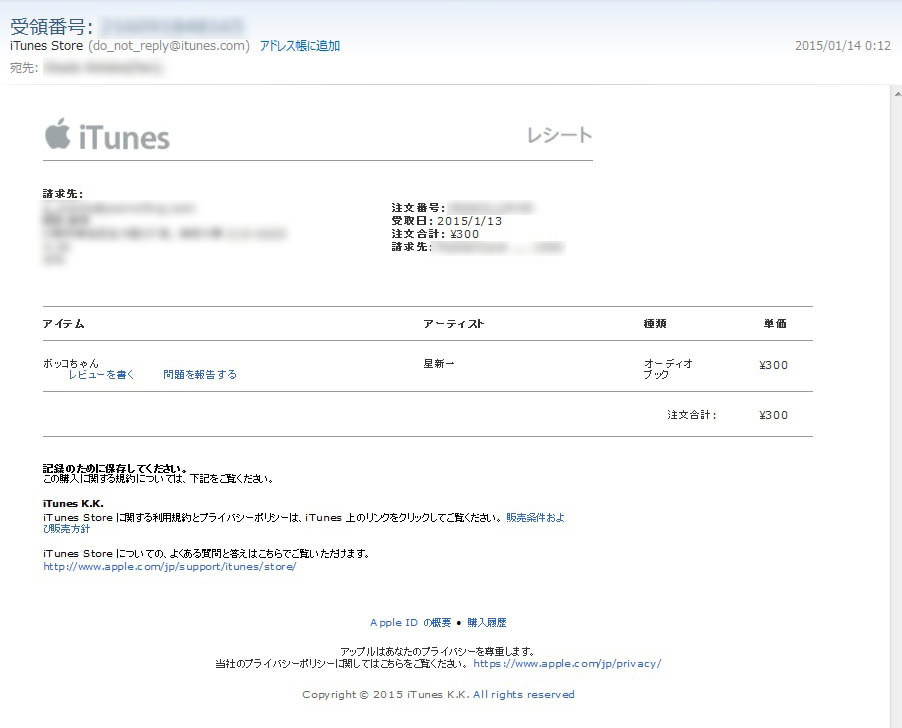This screenshot has width=902, height=728.
Task: Click the artist name 星新一
Action: pos(439,364)
